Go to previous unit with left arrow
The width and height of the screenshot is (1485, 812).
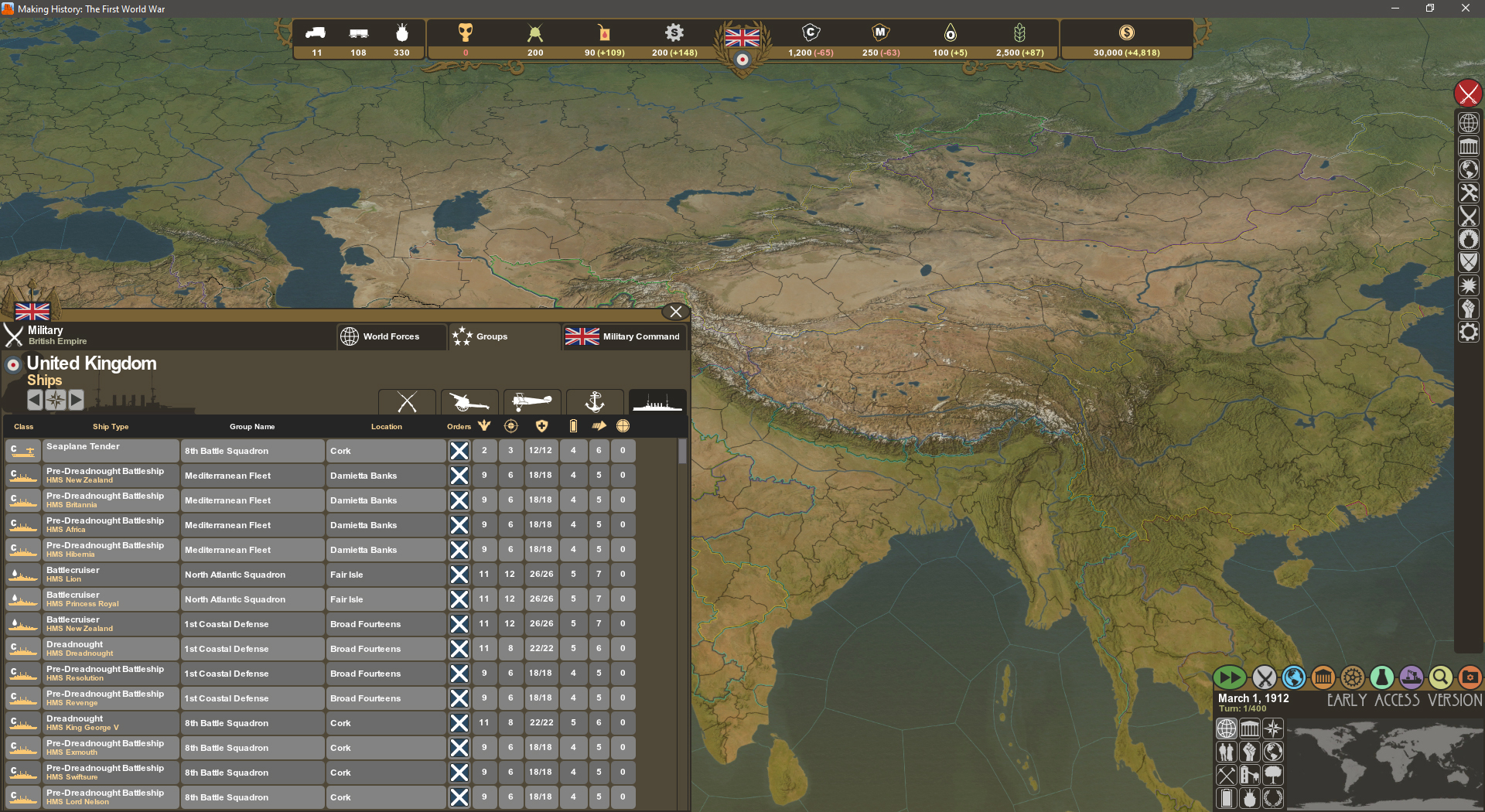point(35,400)
